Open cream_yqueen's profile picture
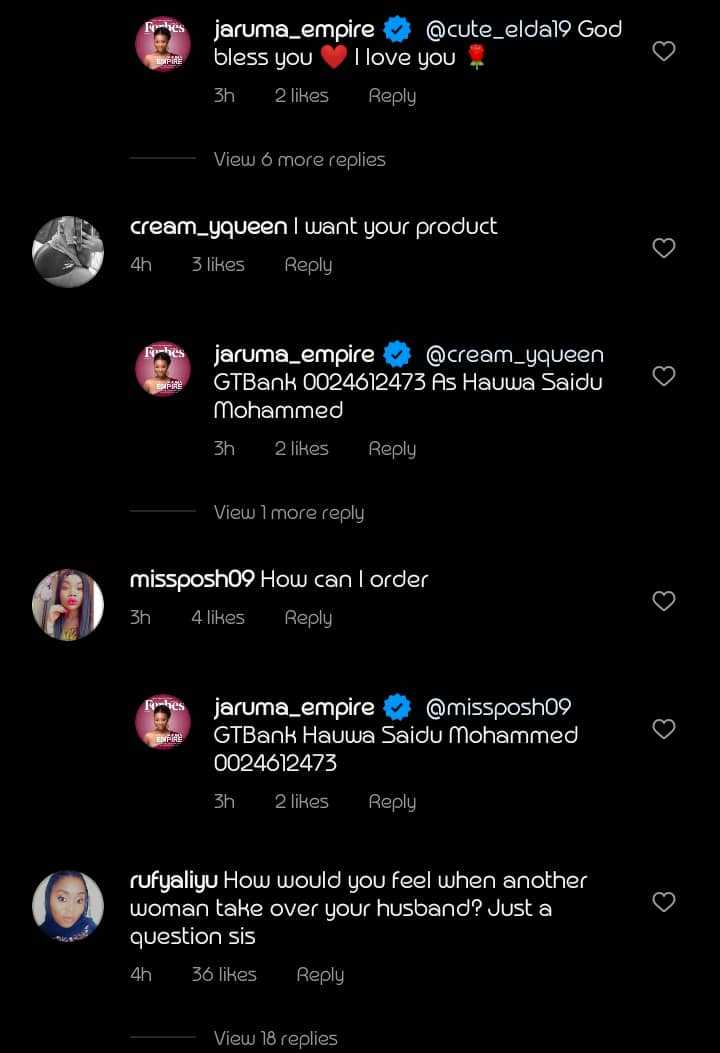 [x=68, y=252]
